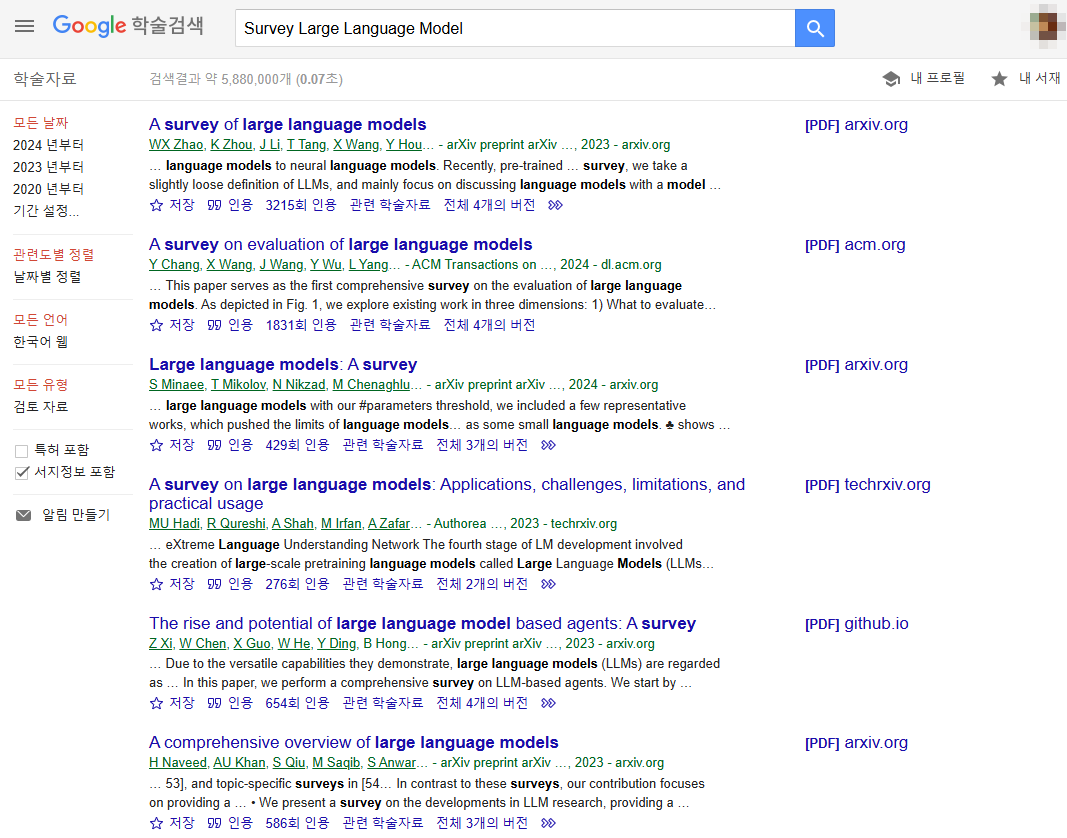Sort by 날짜별 정렬
The width and height of the screenshot is (1067, 838).
click(47, 276)
